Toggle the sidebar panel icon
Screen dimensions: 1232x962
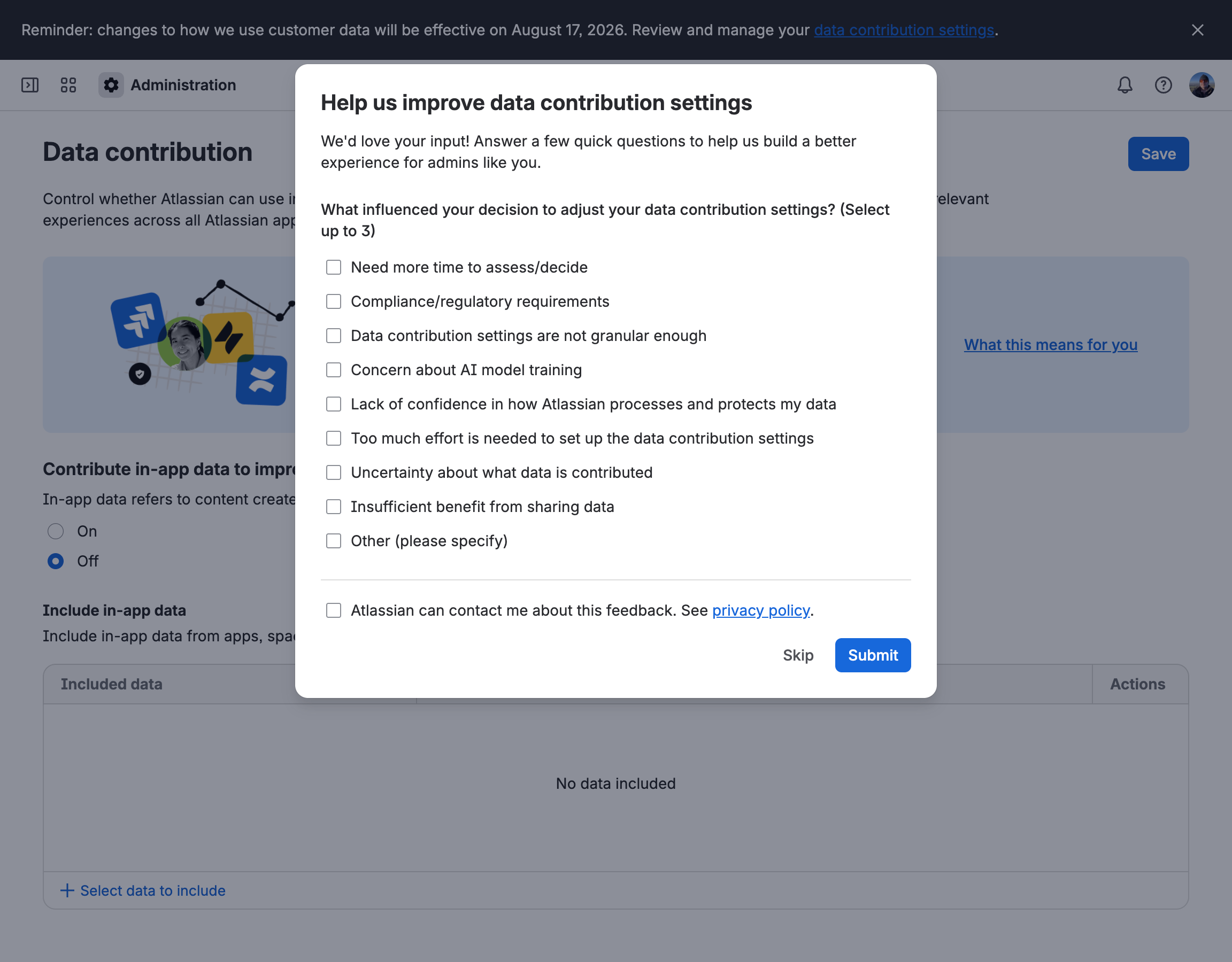pyautogui.click(x=30, y=85)
